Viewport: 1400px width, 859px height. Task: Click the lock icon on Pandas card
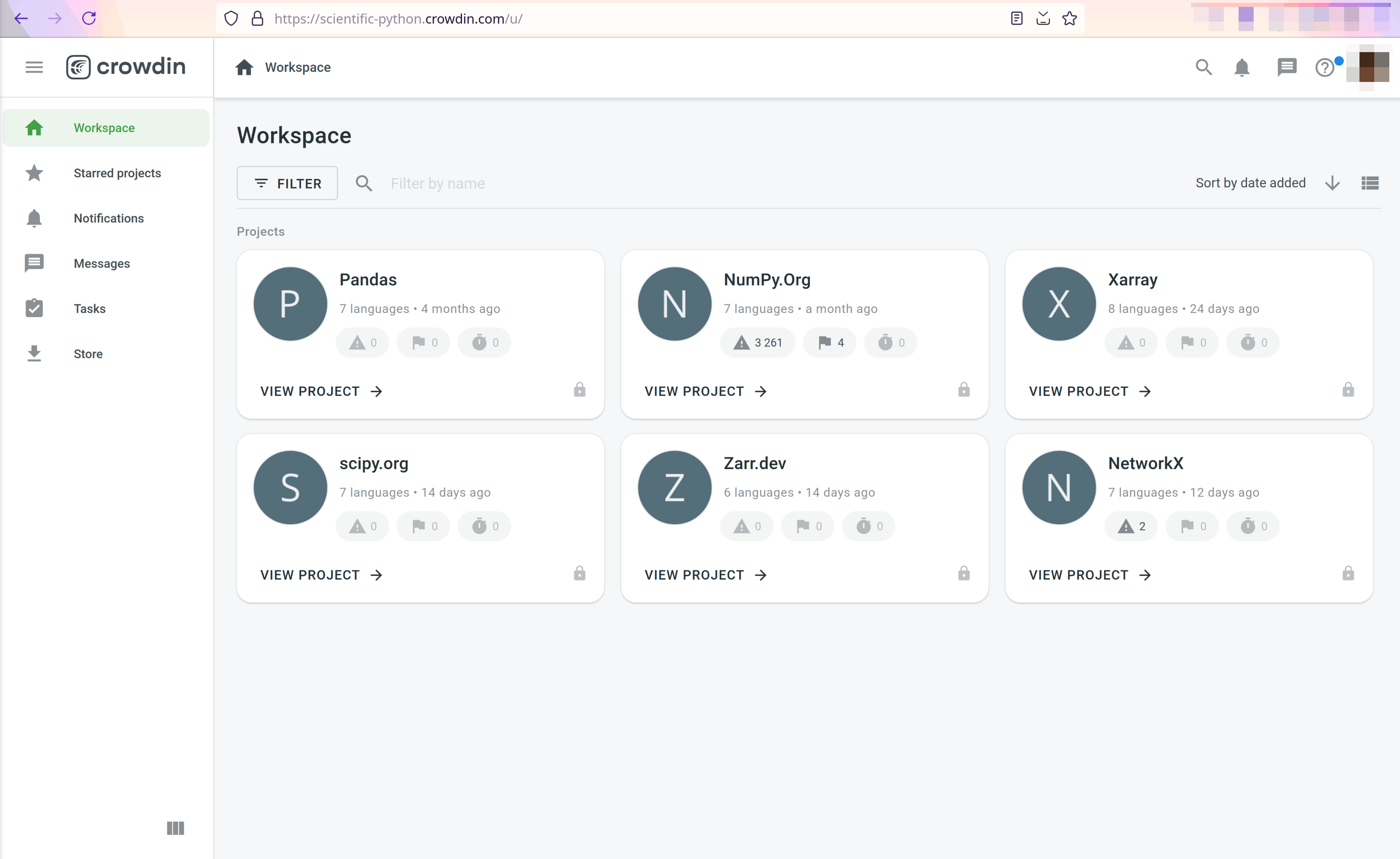579,390
